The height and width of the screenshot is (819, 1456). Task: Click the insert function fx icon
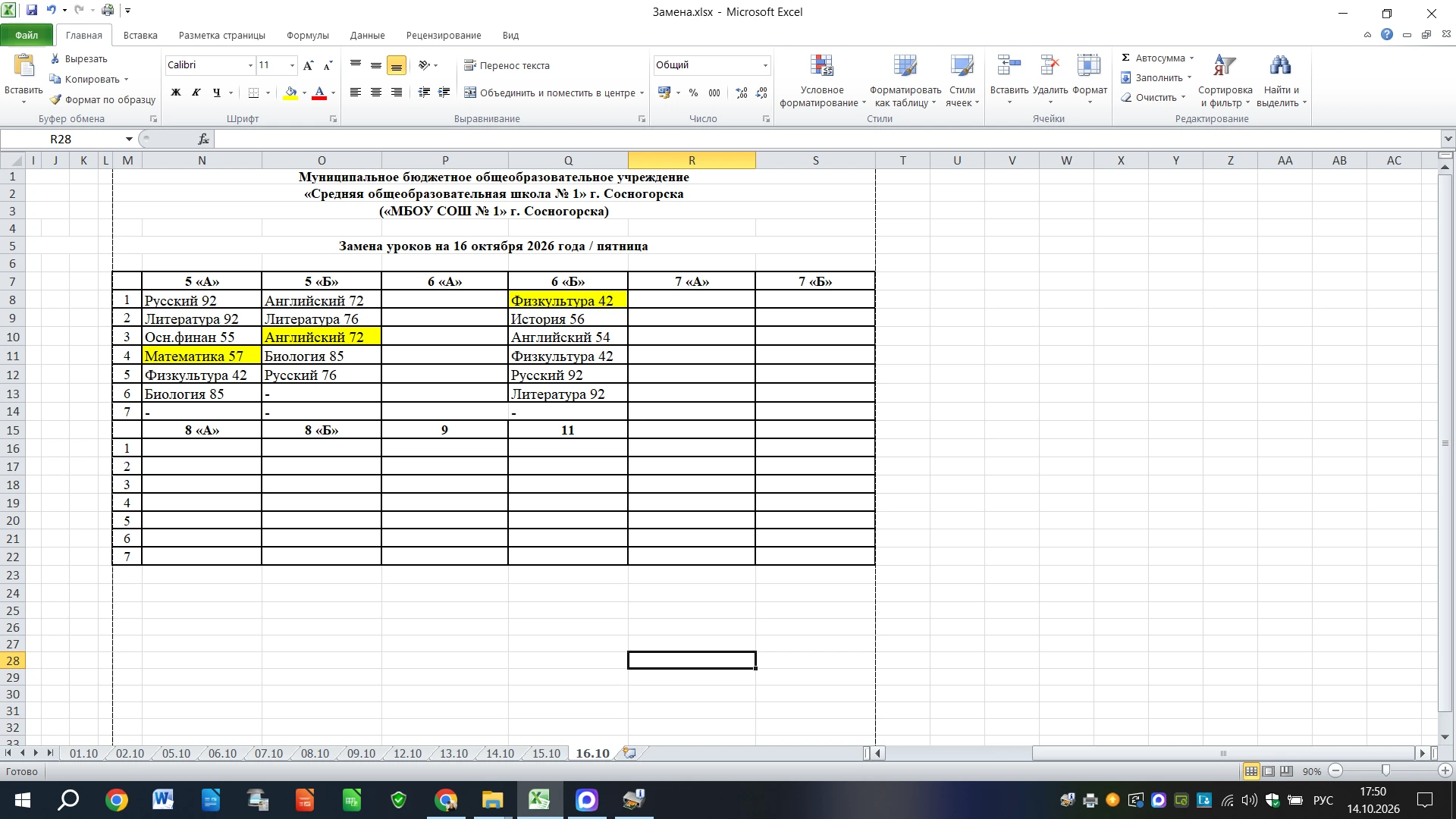click(x=203, y=139)
